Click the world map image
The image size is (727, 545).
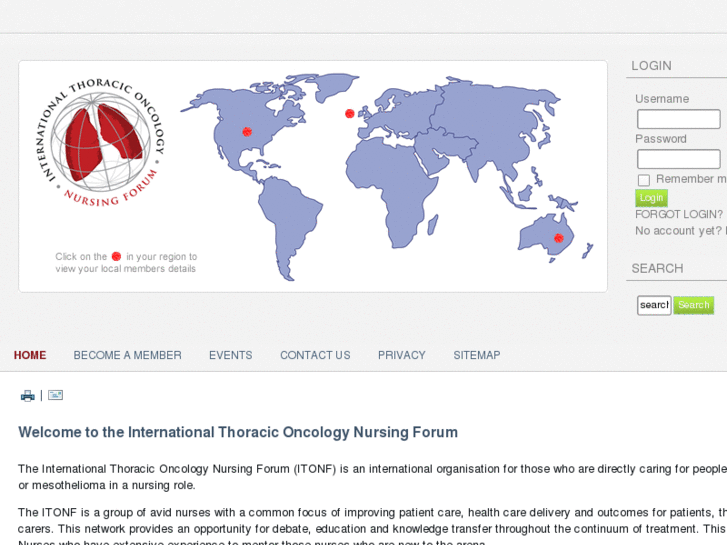click(x=387, y=176)
